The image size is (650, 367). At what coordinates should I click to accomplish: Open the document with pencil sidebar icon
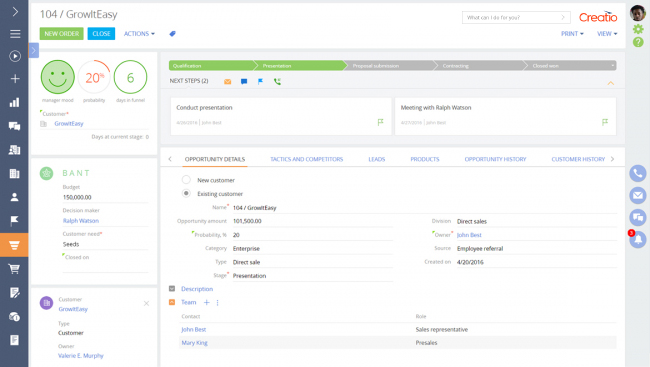tap(15, 293)
